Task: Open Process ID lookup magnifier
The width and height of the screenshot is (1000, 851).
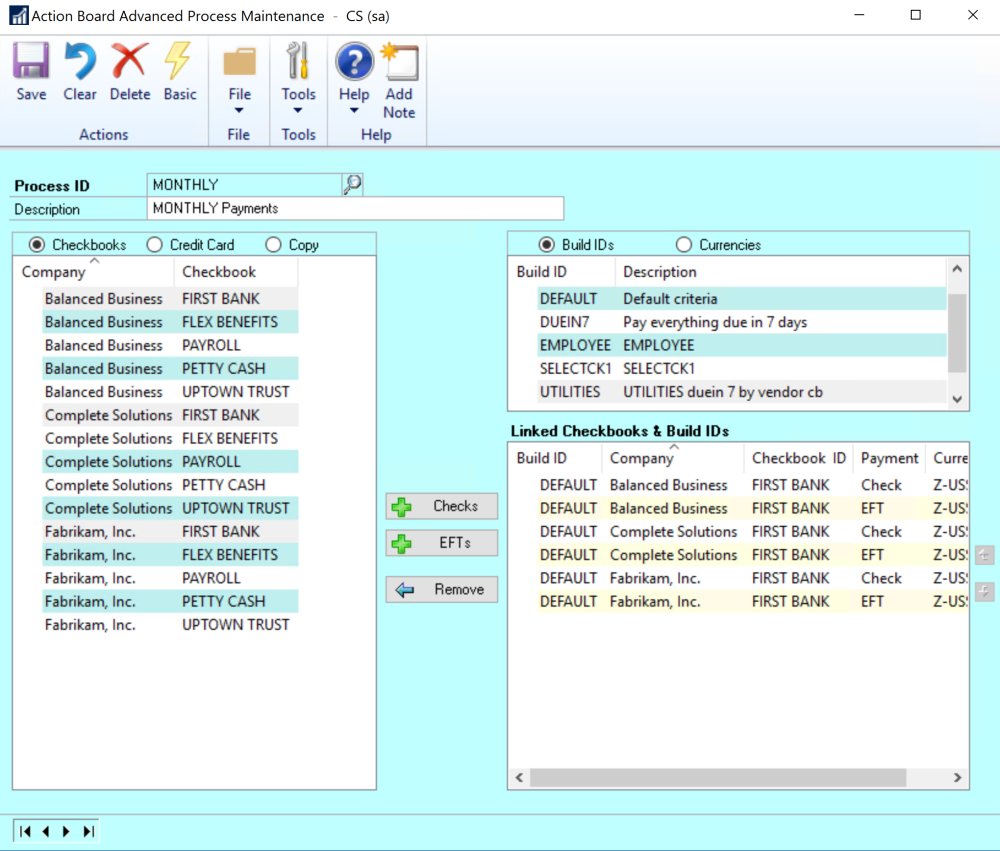Action: [x=352, y=184]
